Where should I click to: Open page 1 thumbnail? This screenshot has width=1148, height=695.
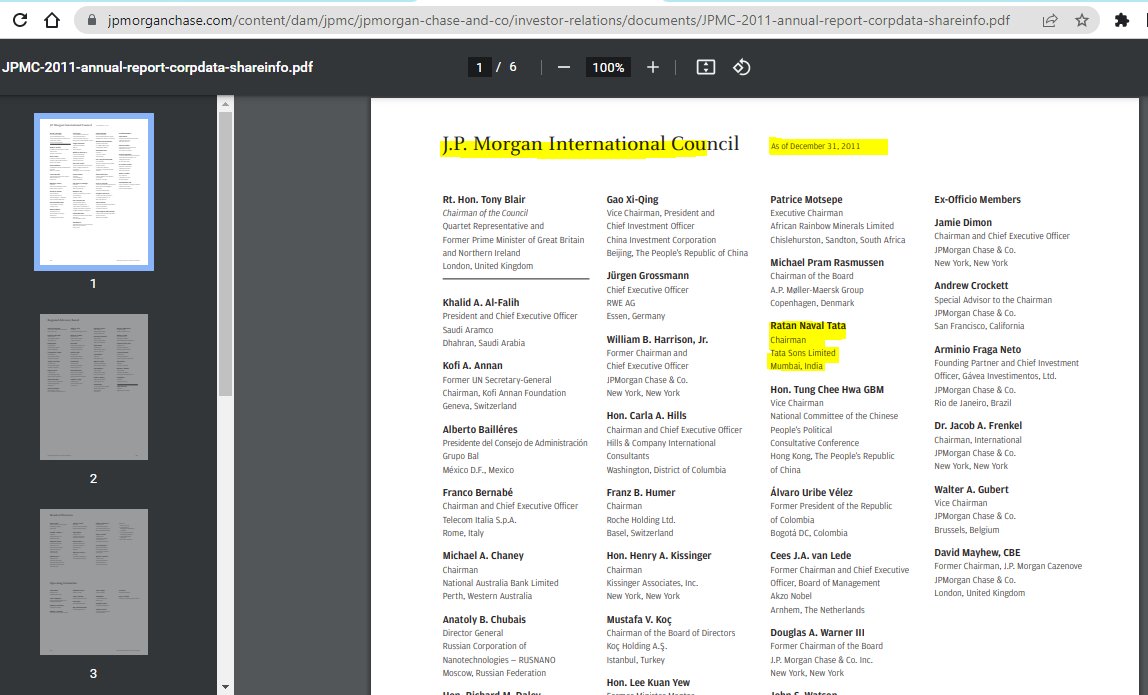tap(94, 192)
